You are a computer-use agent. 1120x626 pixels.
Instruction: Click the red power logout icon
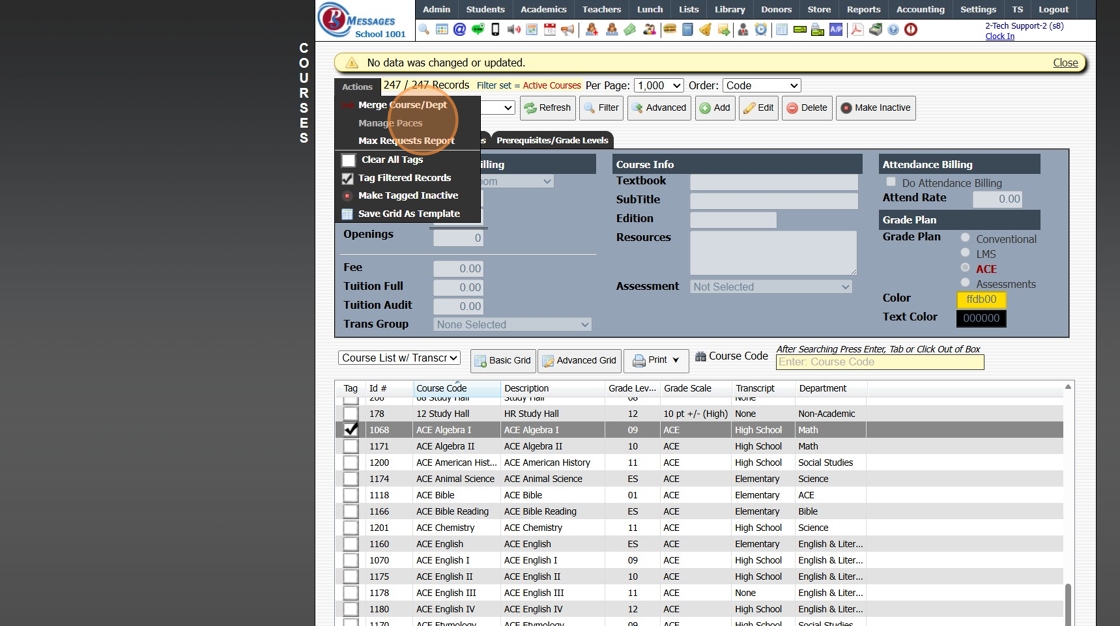click(910, 30)
